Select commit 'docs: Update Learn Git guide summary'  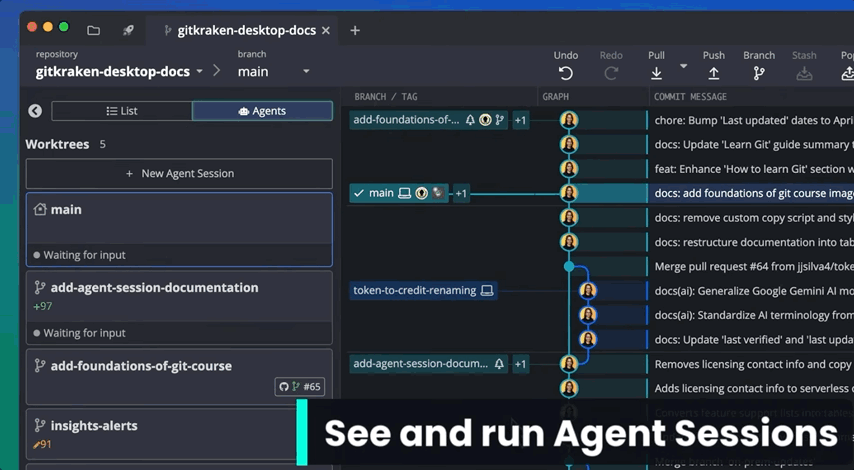[x=752, y=144]
